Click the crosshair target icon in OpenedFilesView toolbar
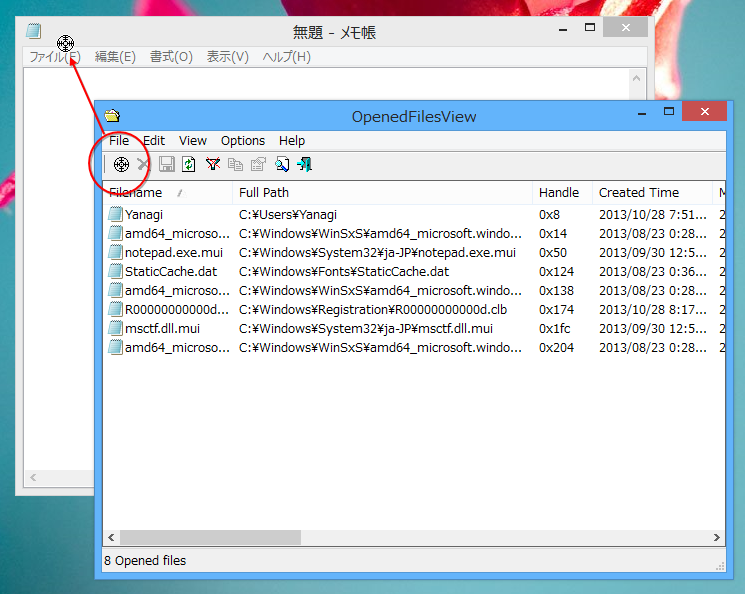 coord(121,164)
